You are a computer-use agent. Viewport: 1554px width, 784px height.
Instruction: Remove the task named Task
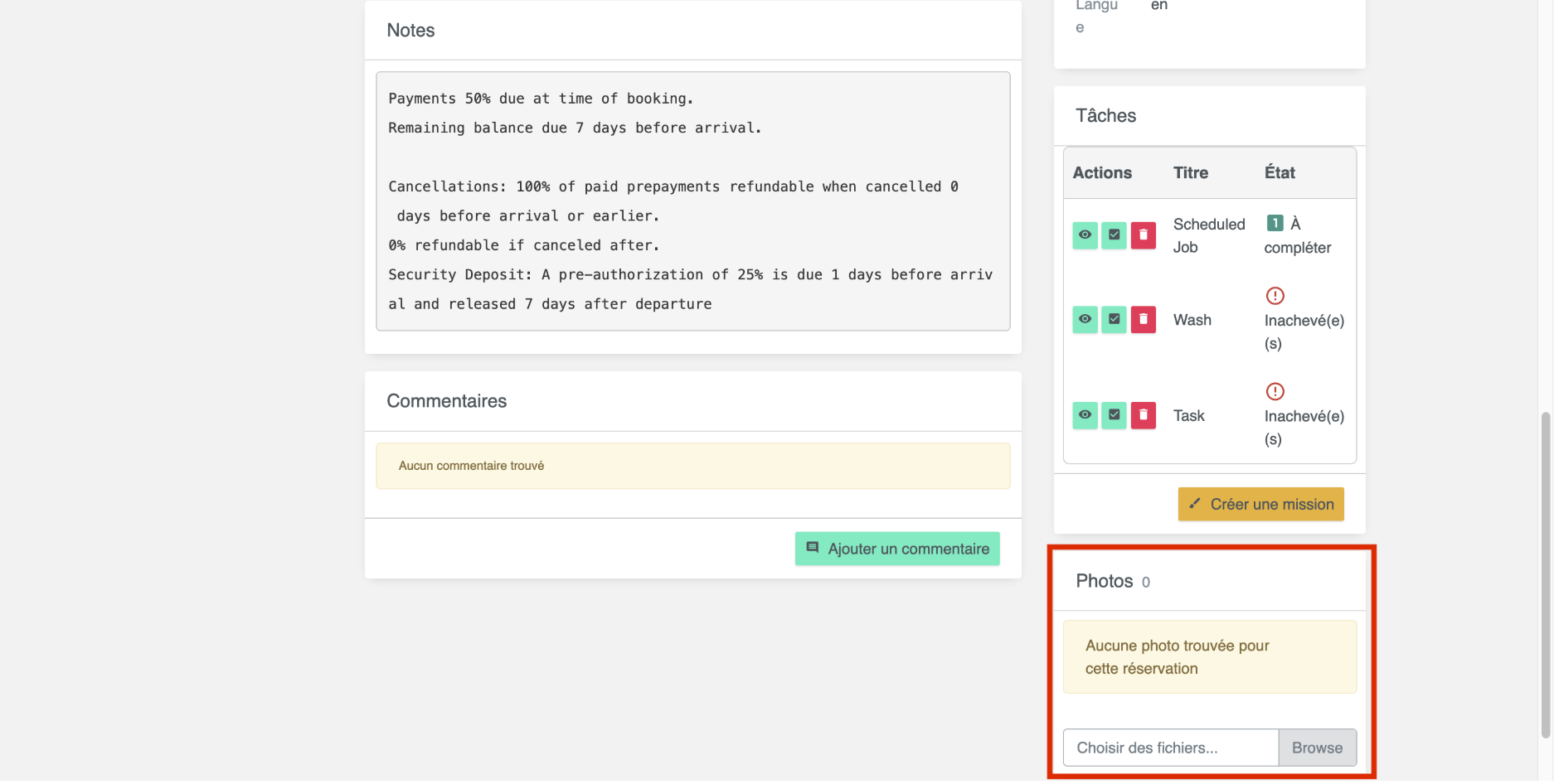point(1143,414)
